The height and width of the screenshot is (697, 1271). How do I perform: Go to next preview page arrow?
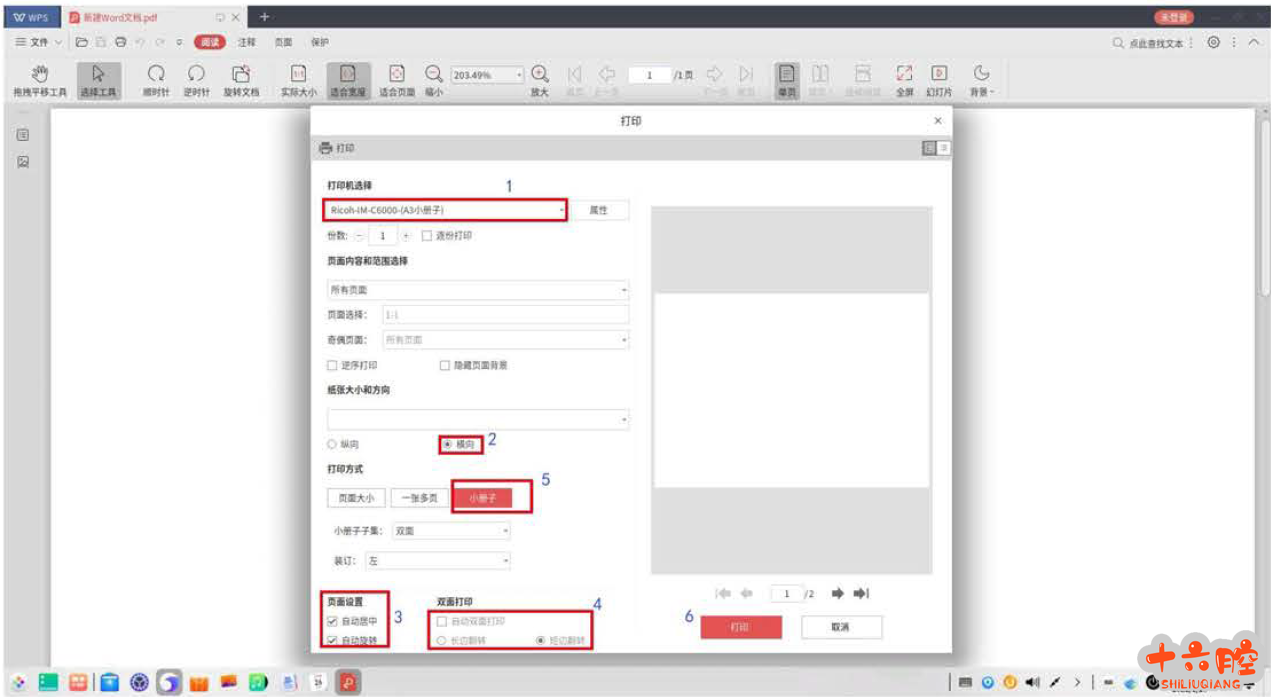click(838, 594)
